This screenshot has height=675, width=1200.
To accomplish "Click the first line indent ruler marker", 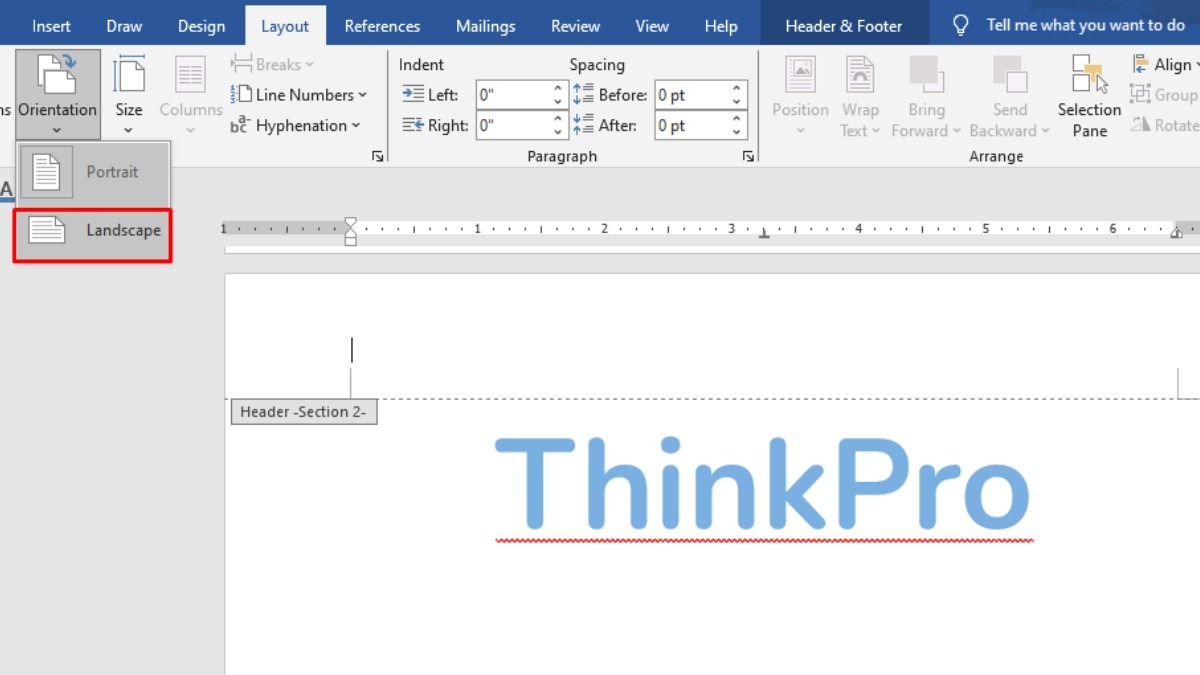I will [x=350, y=222].
